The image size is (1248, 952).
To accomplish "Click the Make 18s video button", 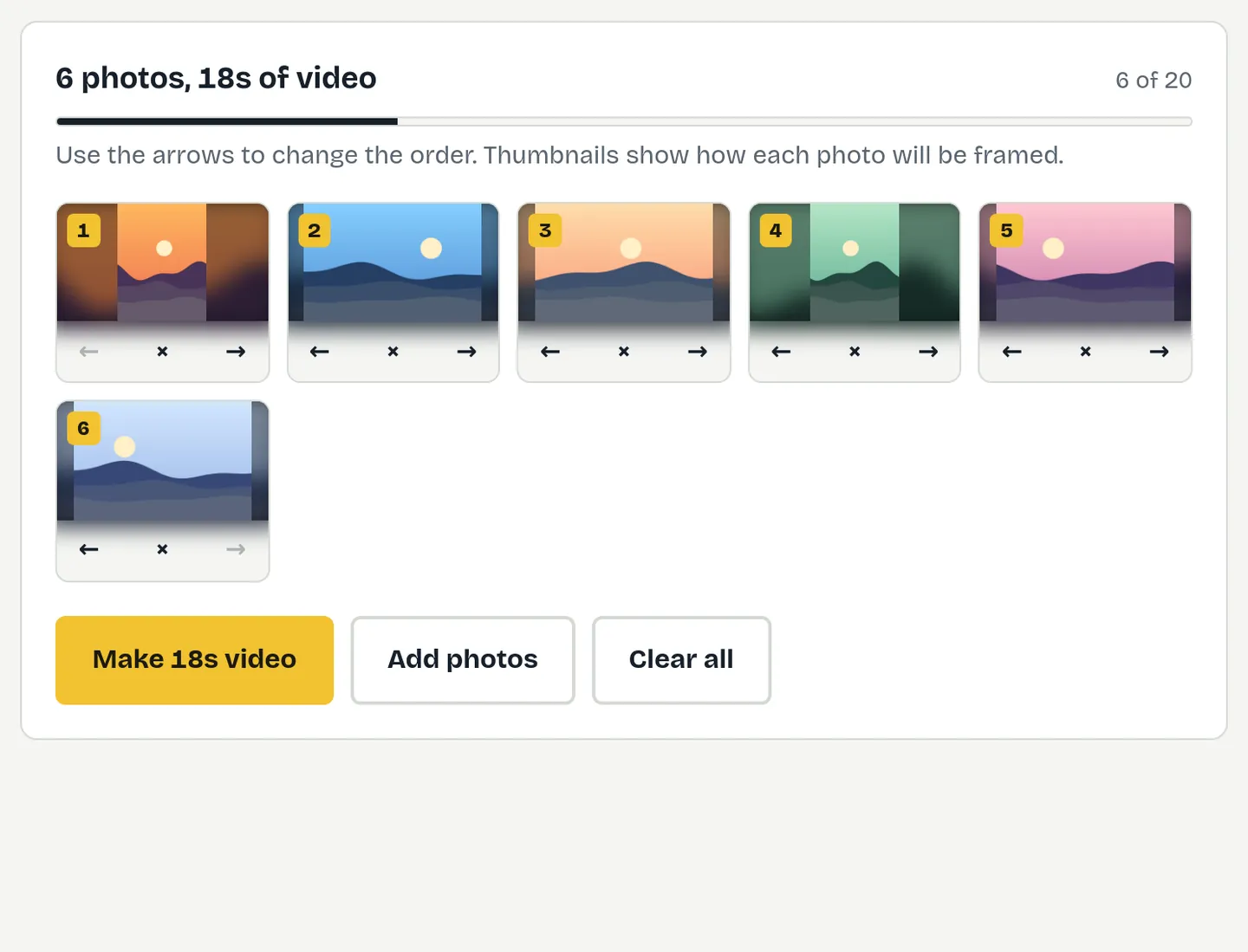I will 194,660.
